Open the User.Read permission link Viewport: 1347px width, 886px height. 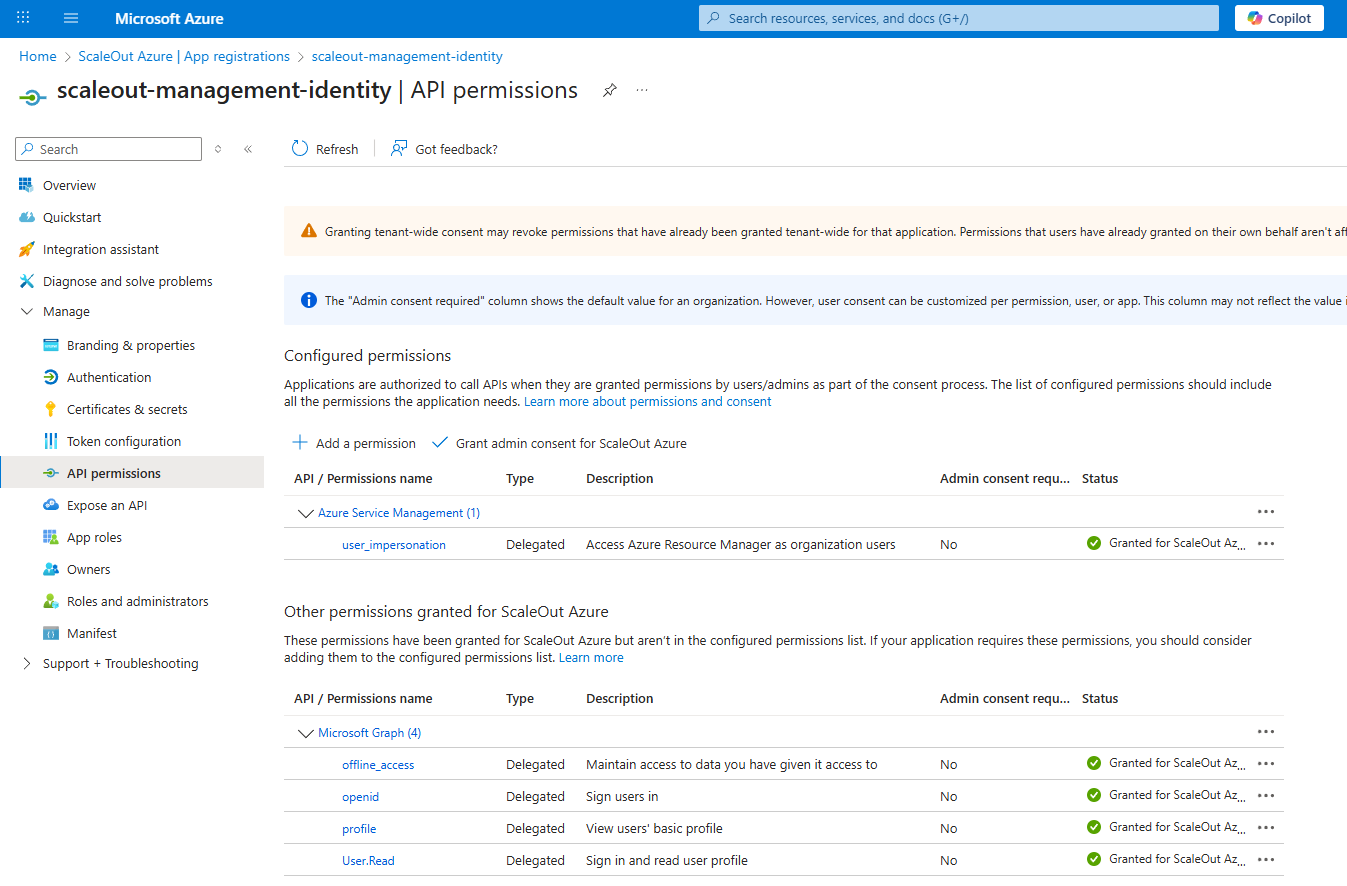(368, 861)
